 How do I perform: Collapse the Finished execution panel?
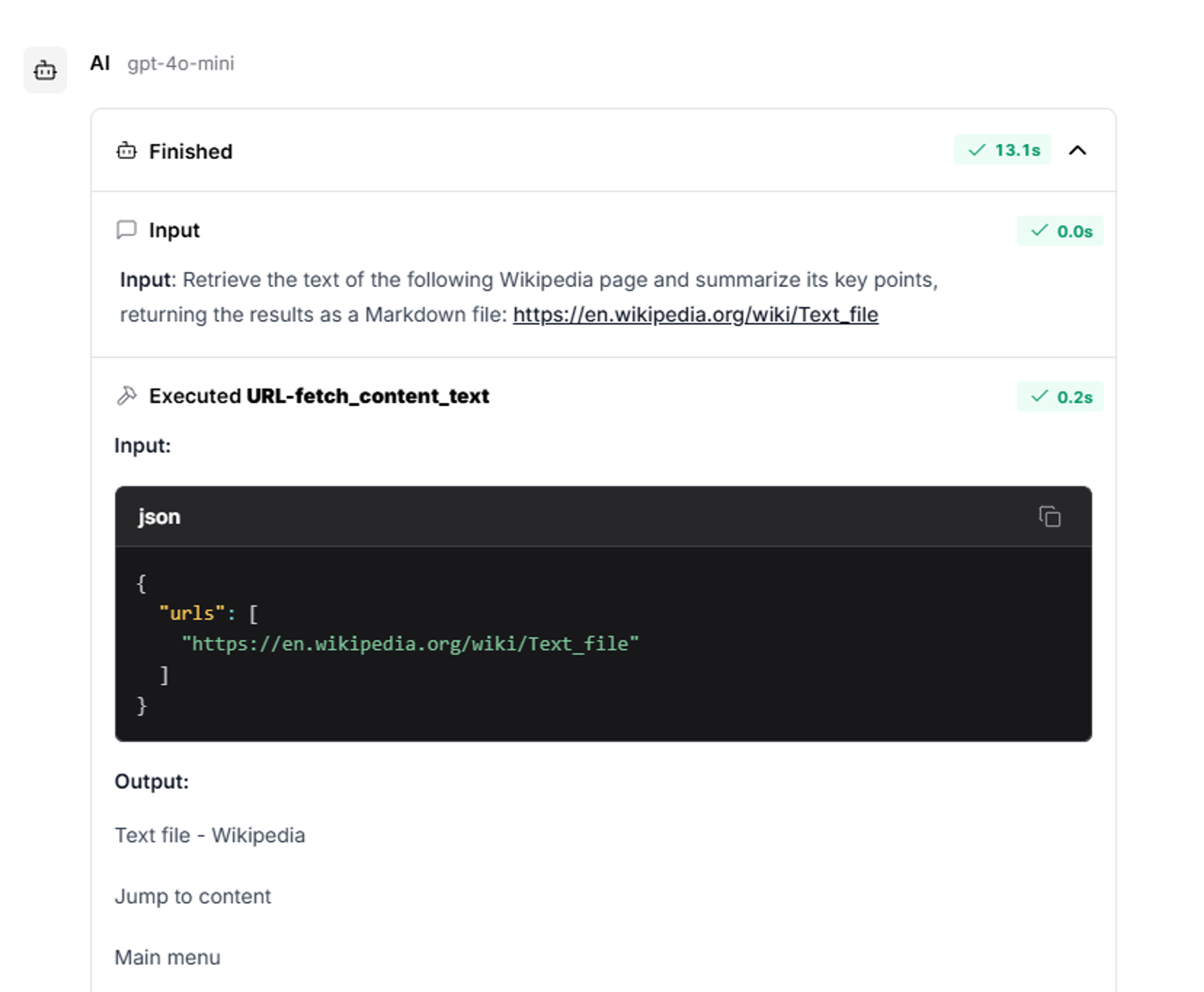coord(1078,150)
